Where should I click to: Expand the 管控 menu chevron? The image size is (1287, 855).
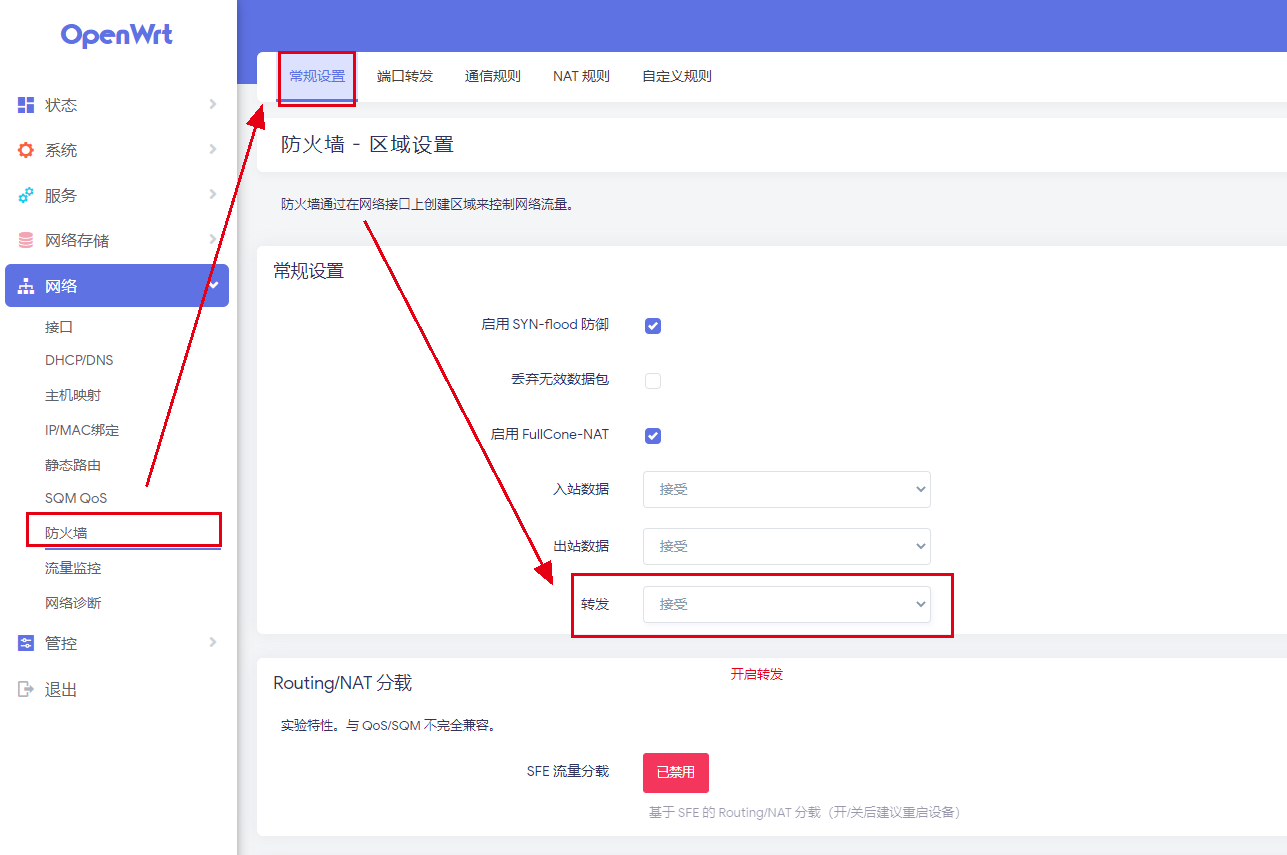213,642
